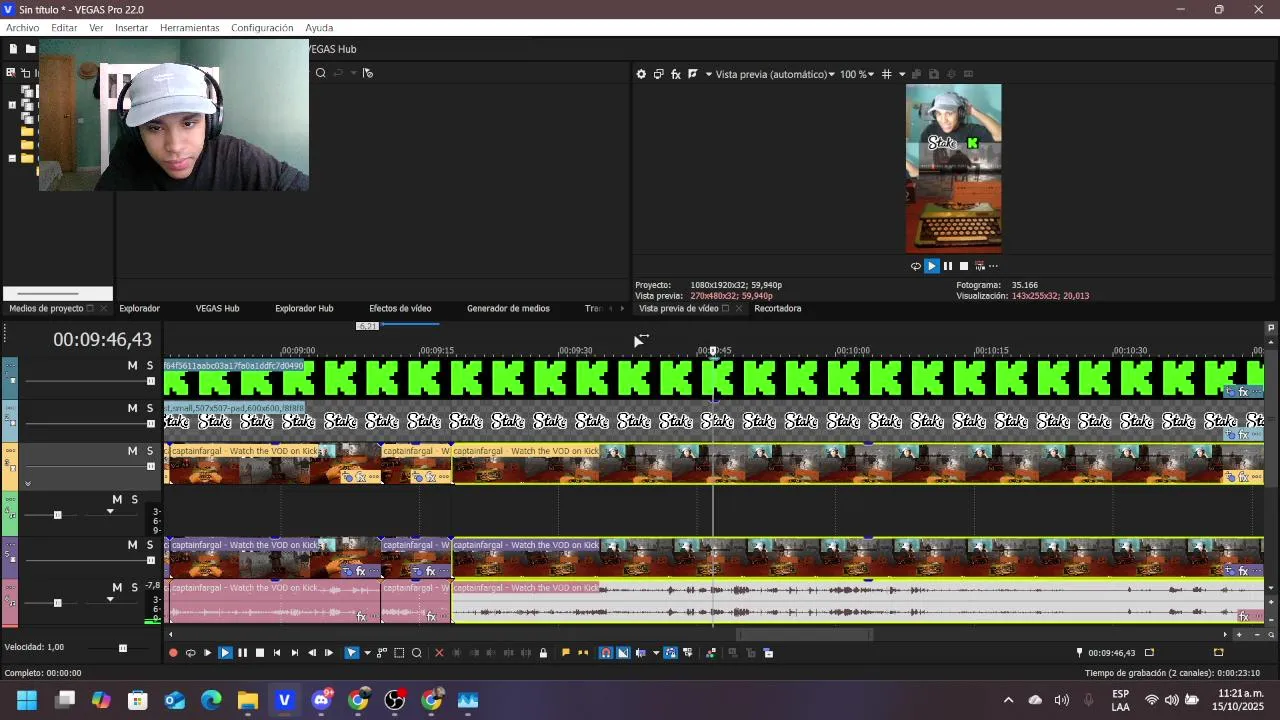Click the 00:09:46,43 timecode display
This screenshot has width=1280, height=720.
click(x=102, y=340)
